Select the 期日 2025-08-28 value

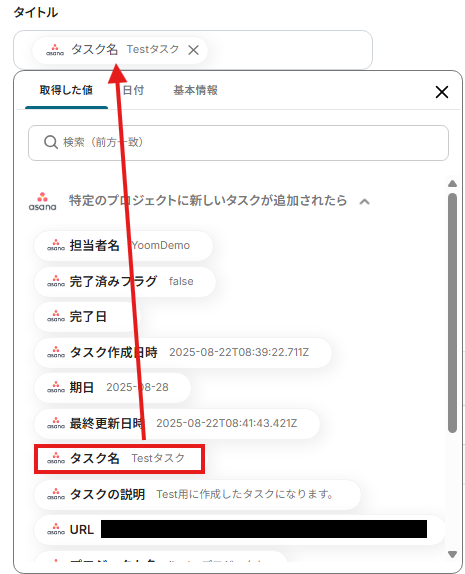[112, 388]
